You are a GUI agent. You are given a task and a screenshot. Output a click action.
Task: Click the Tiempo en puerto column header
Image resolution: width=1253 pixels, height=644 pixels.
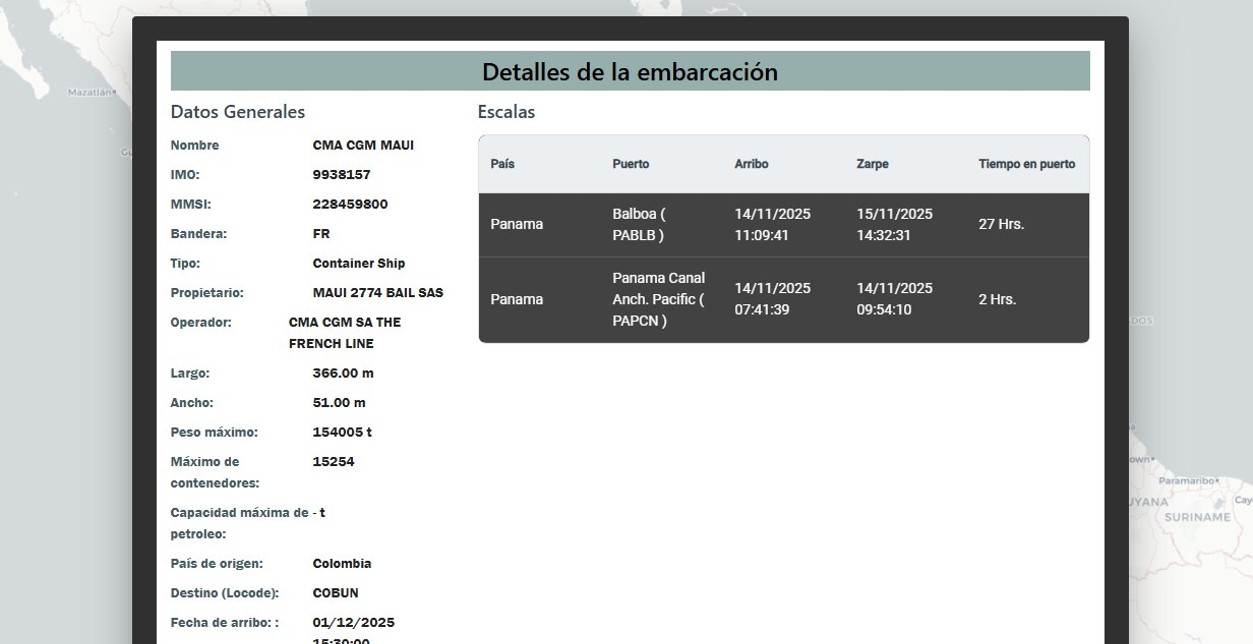point(1026,164)
